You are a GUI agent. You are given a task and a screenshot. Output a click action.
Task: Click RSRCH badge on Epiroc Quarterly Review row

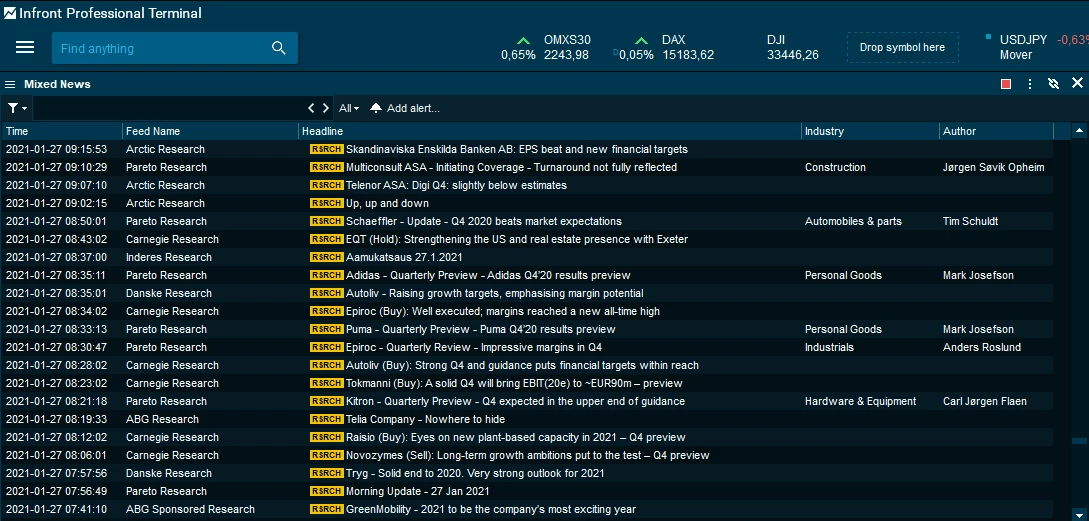[x=326, y=347]
